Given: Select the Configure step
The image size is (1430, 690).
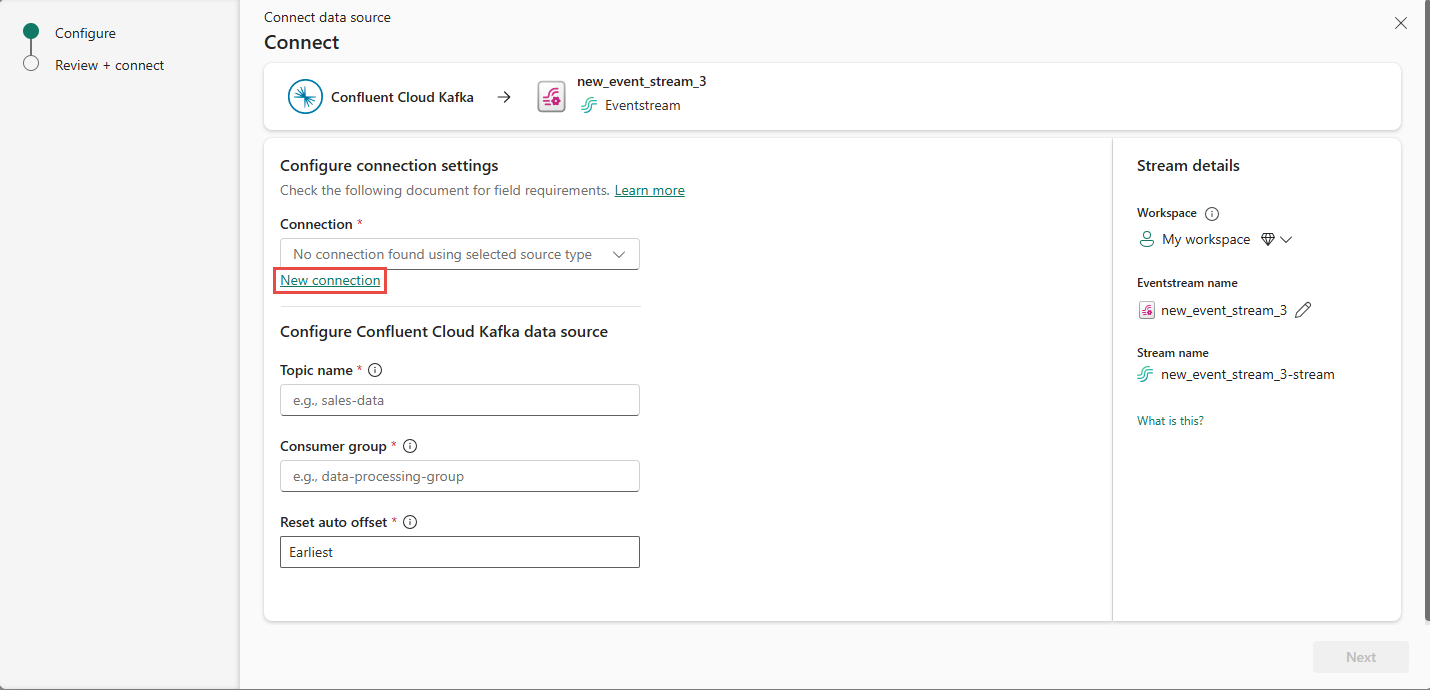Looking at the screenshot, I should pyautogui.click(x=85, y=33).
